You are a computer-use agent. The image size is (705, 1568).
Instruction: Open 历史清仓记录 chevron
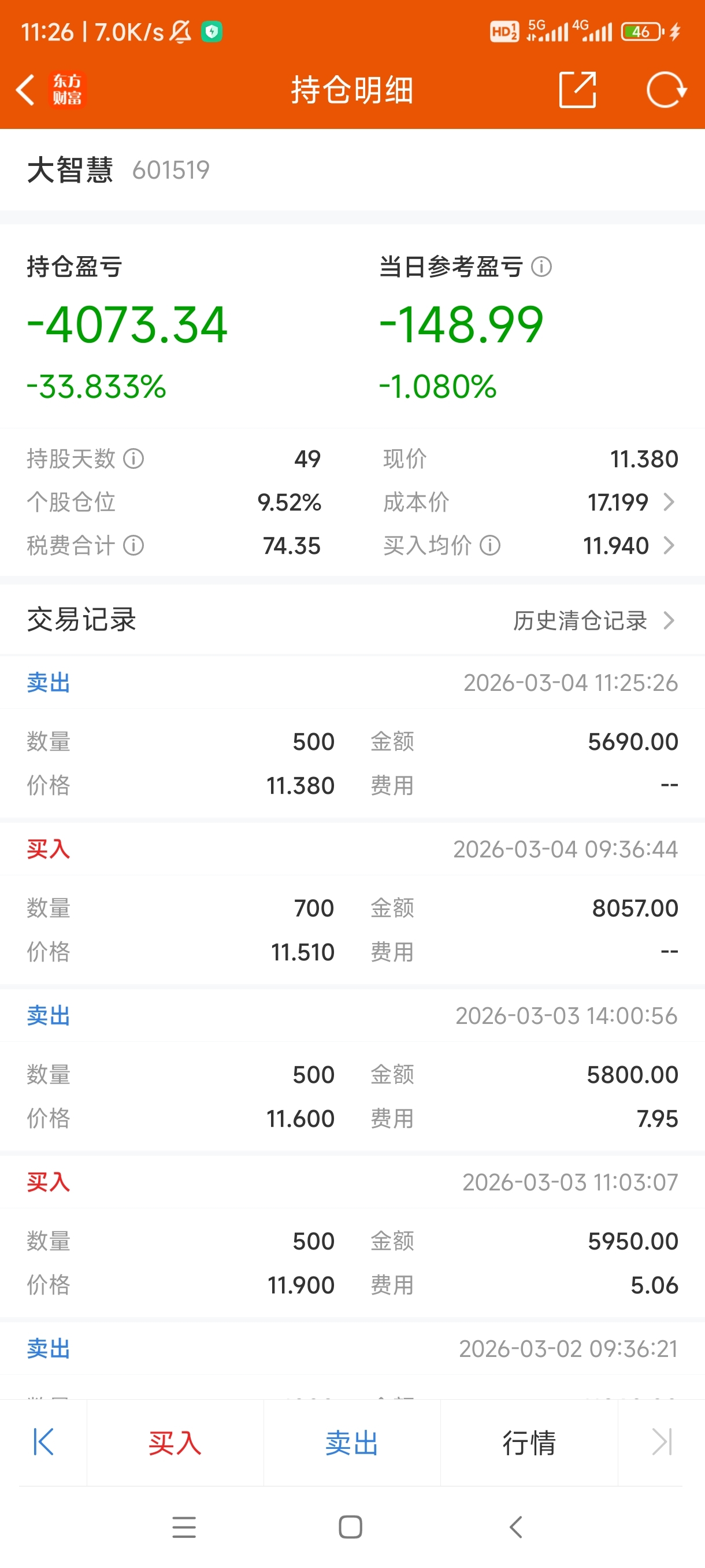click(x=669, y=620)
